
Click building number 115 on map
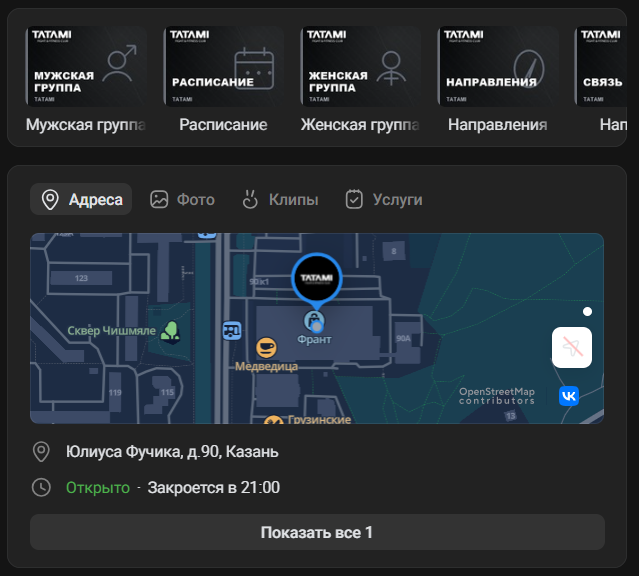tap(167, 392)
